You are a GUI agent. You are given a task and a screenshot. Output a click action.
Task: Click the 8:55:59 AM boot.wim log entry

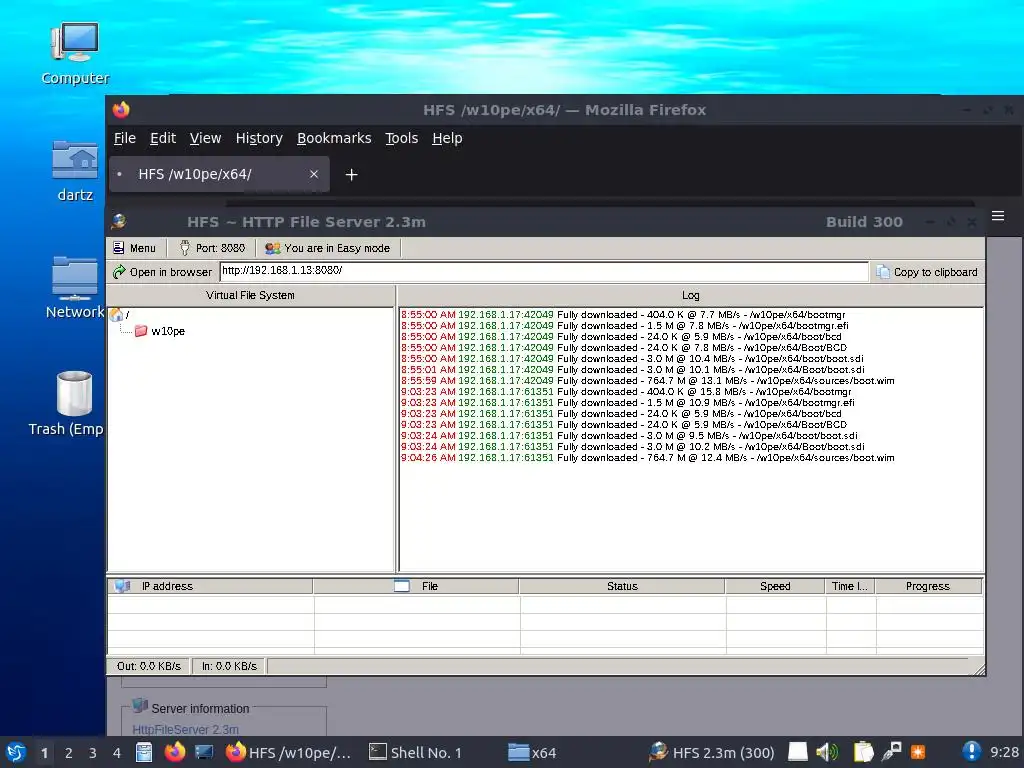648,381
